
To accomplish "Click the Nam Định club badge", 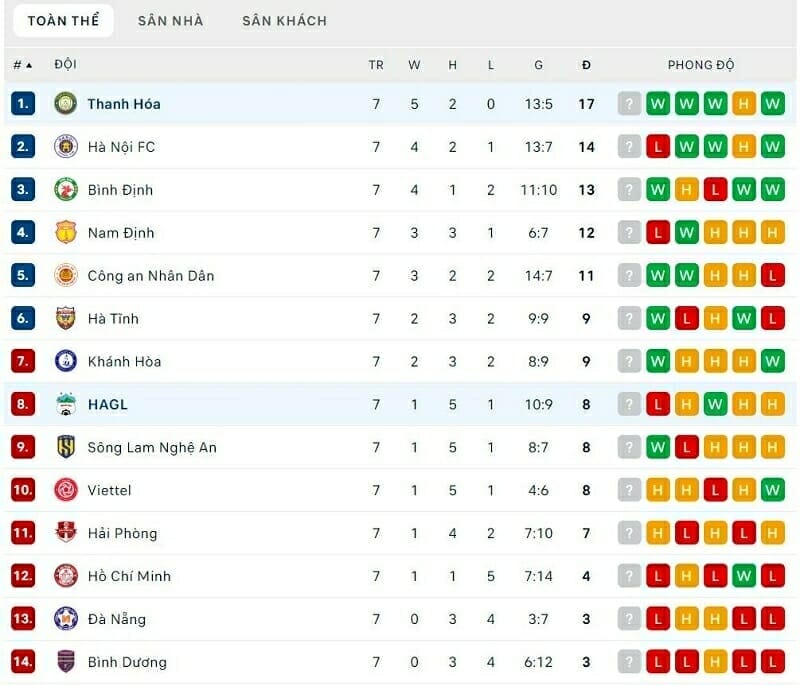I will click(x=66, y=232).
